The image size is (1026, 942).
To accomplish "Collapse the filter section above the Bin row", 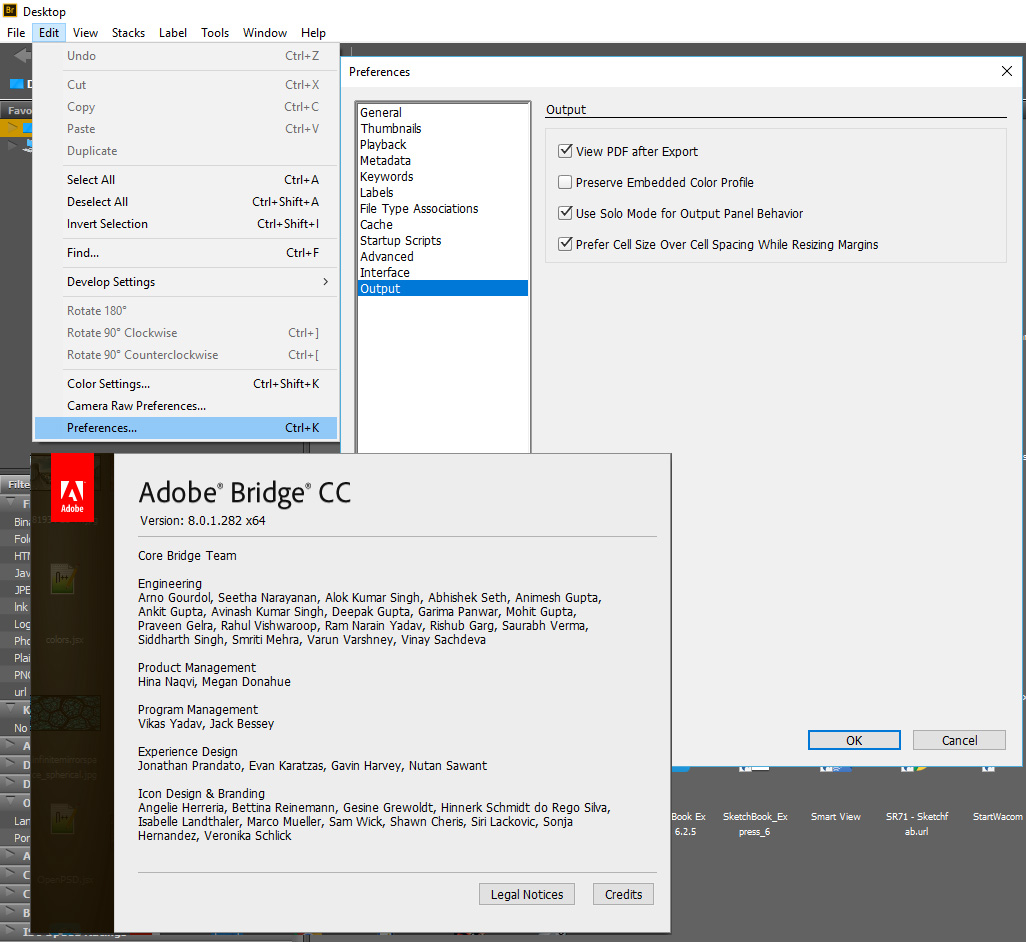I will coord(11,503).
